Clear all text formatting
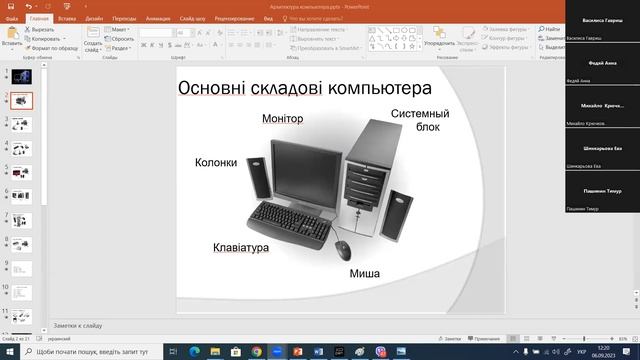This screenshot has width=640, height=360. click(x=220, y=33)
